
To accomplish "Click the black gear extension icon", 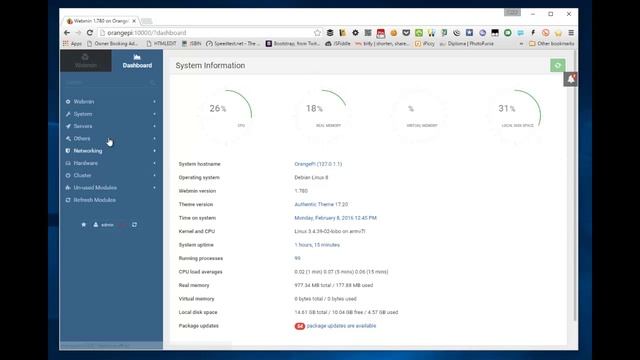I will pyautogui.click(x=356, y=33).
